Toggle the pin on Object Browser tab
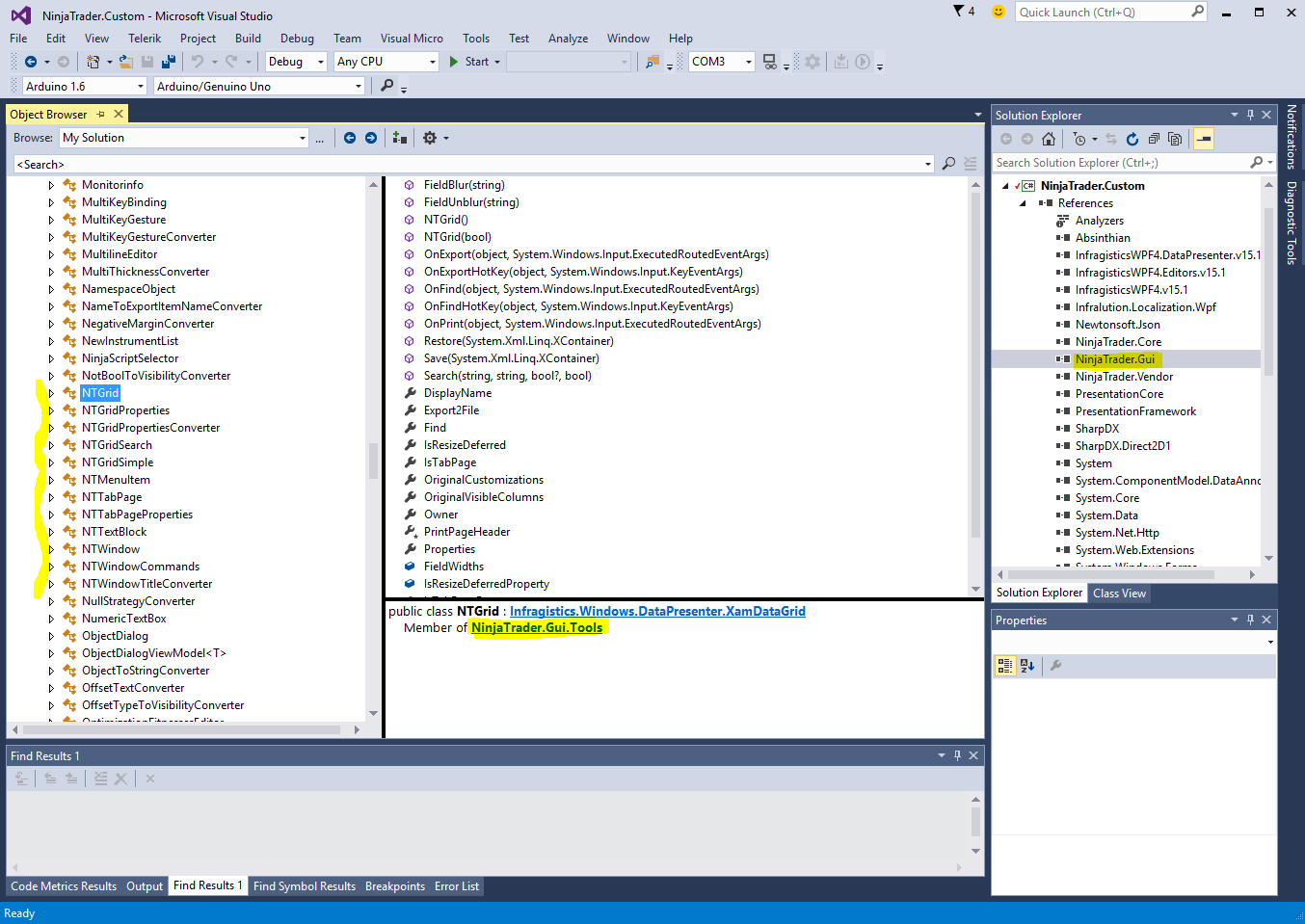 101,114
